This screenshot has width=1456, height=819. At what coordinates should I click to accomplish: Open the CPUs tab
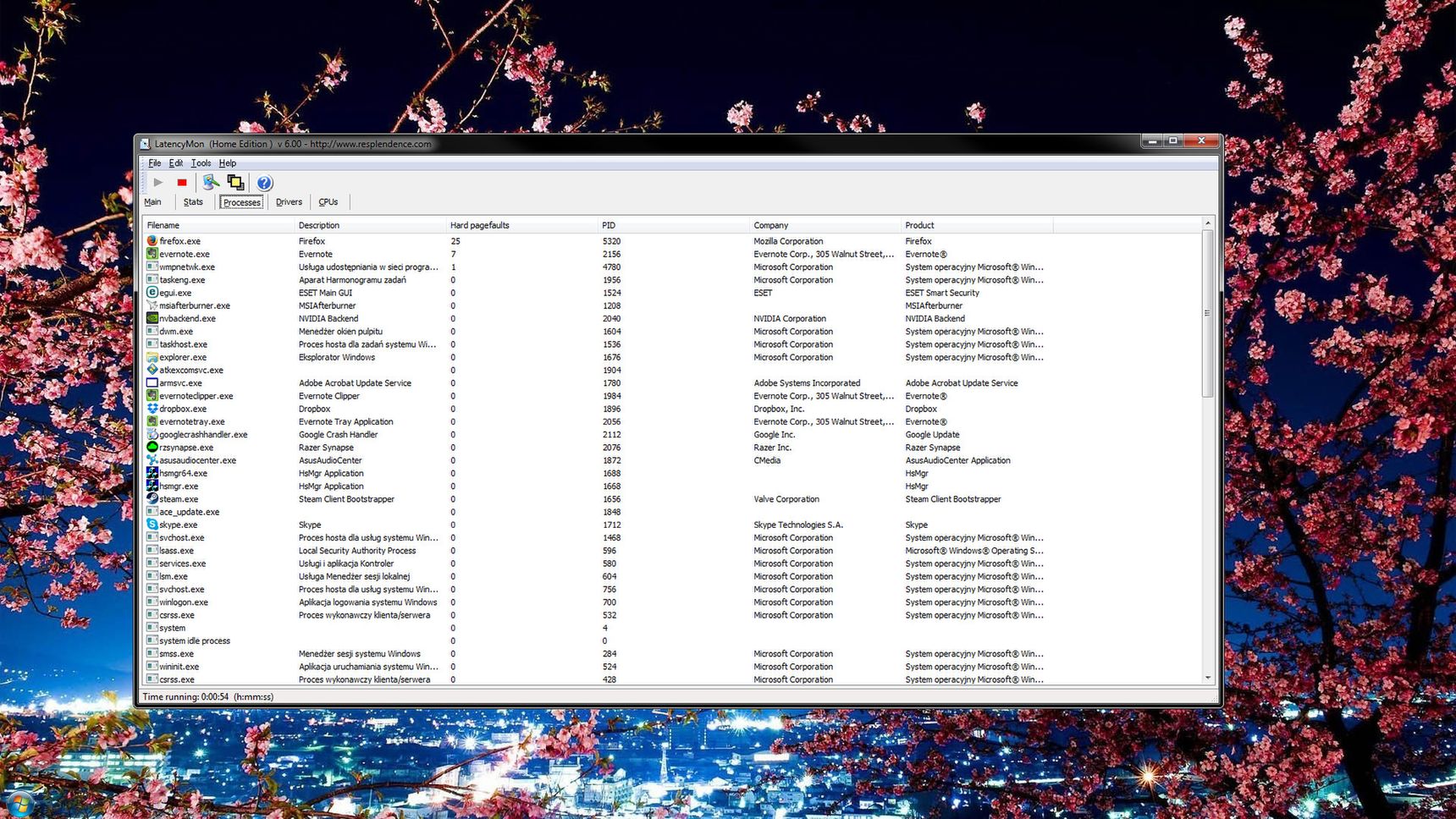point(328,202)
